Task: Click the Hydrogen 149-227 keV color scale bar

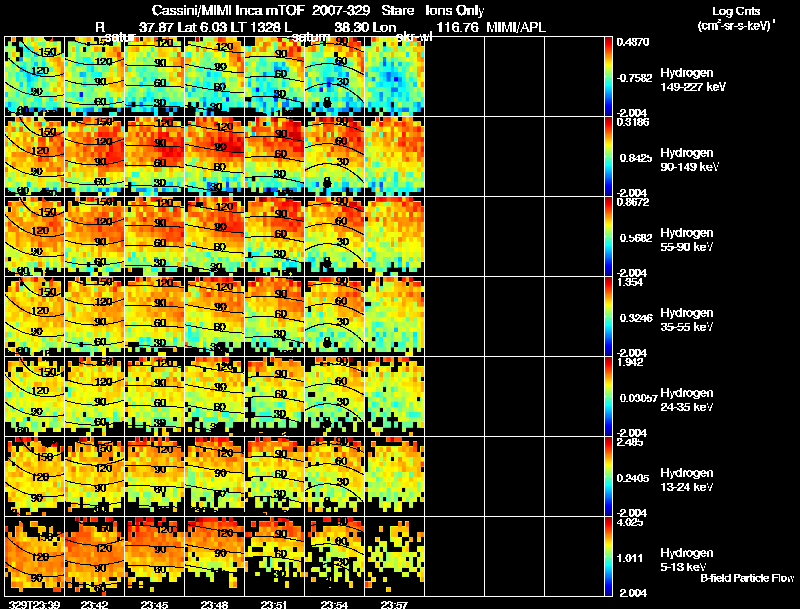Action: tap(608, 77)
